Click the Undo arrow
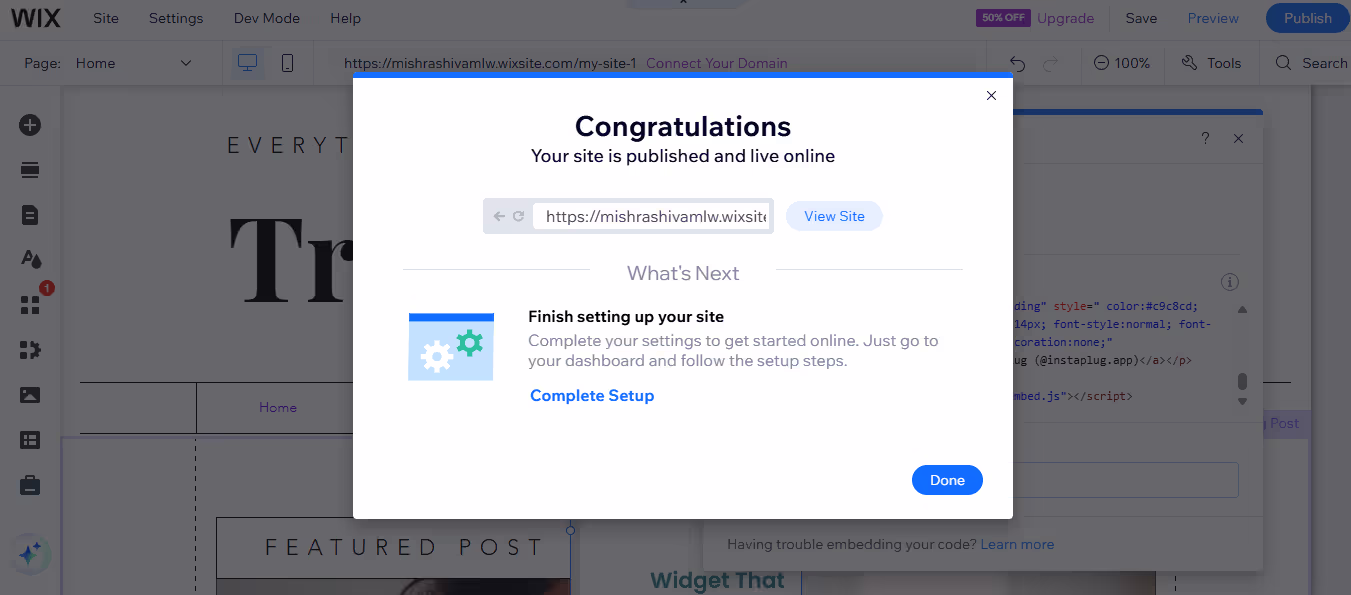The width and height of the screenshot is (1351, 595). (1017, 62)
